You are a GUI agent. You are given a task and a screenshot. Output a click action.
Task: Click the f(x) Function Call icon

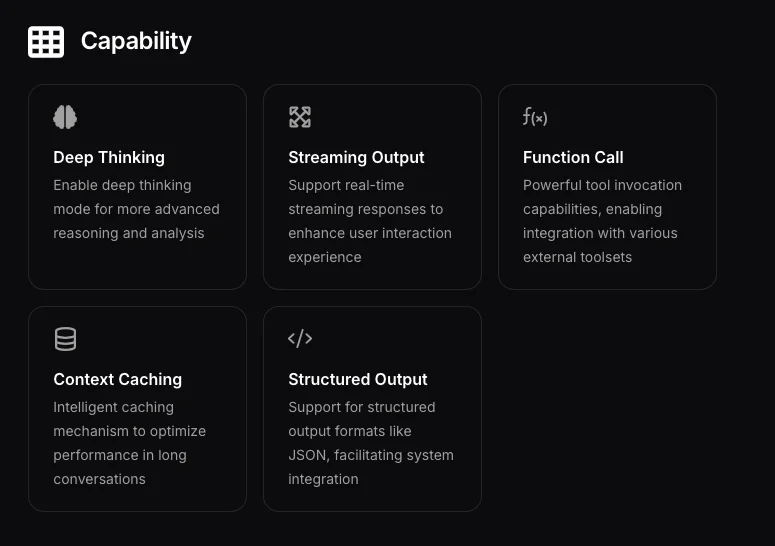pos(535,117)
